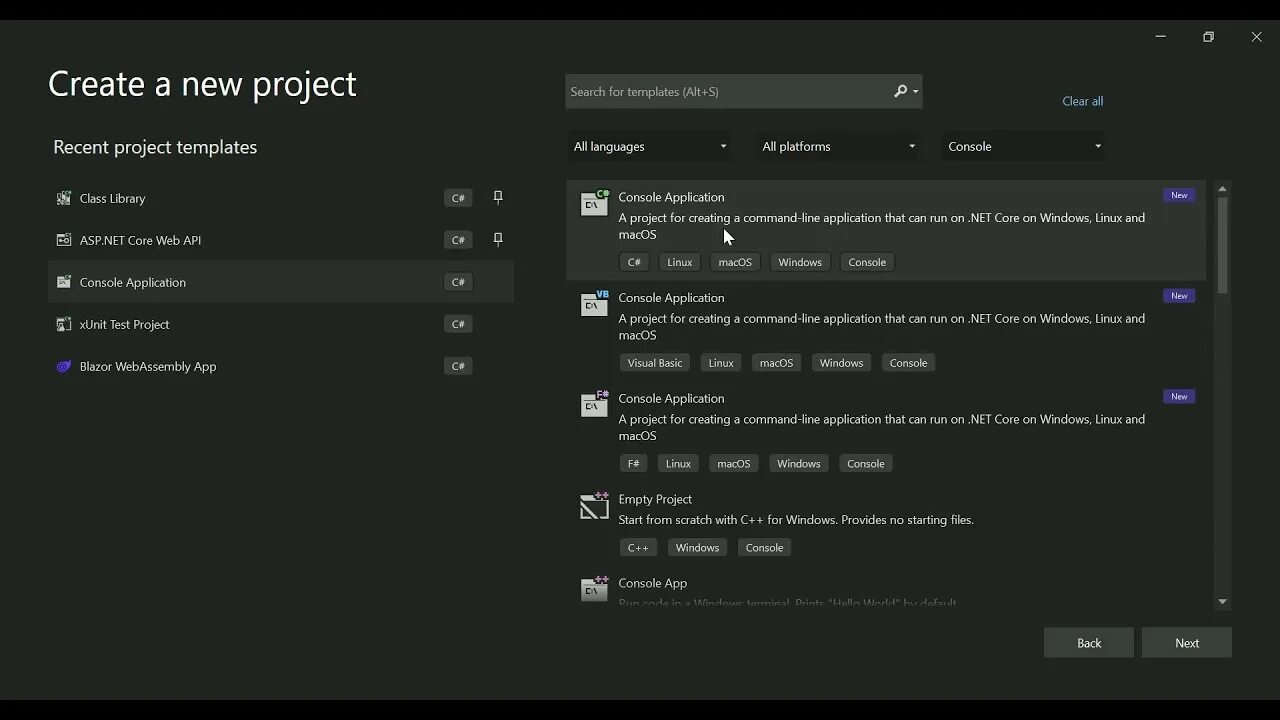Click the search magnifier icon

900,92
